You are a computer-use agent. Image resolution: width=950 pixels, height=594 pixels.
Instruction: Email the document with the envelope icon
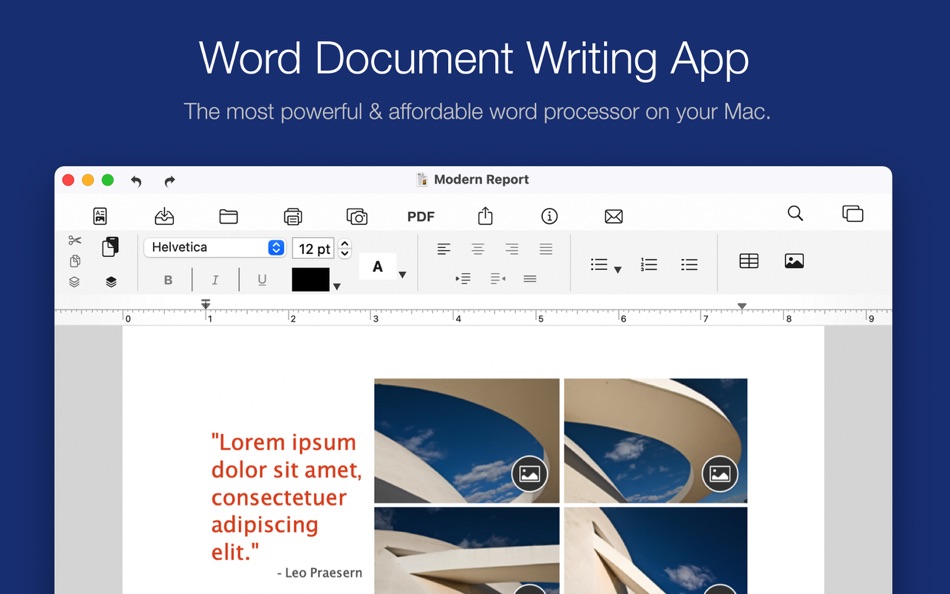[x=614, y=216]
